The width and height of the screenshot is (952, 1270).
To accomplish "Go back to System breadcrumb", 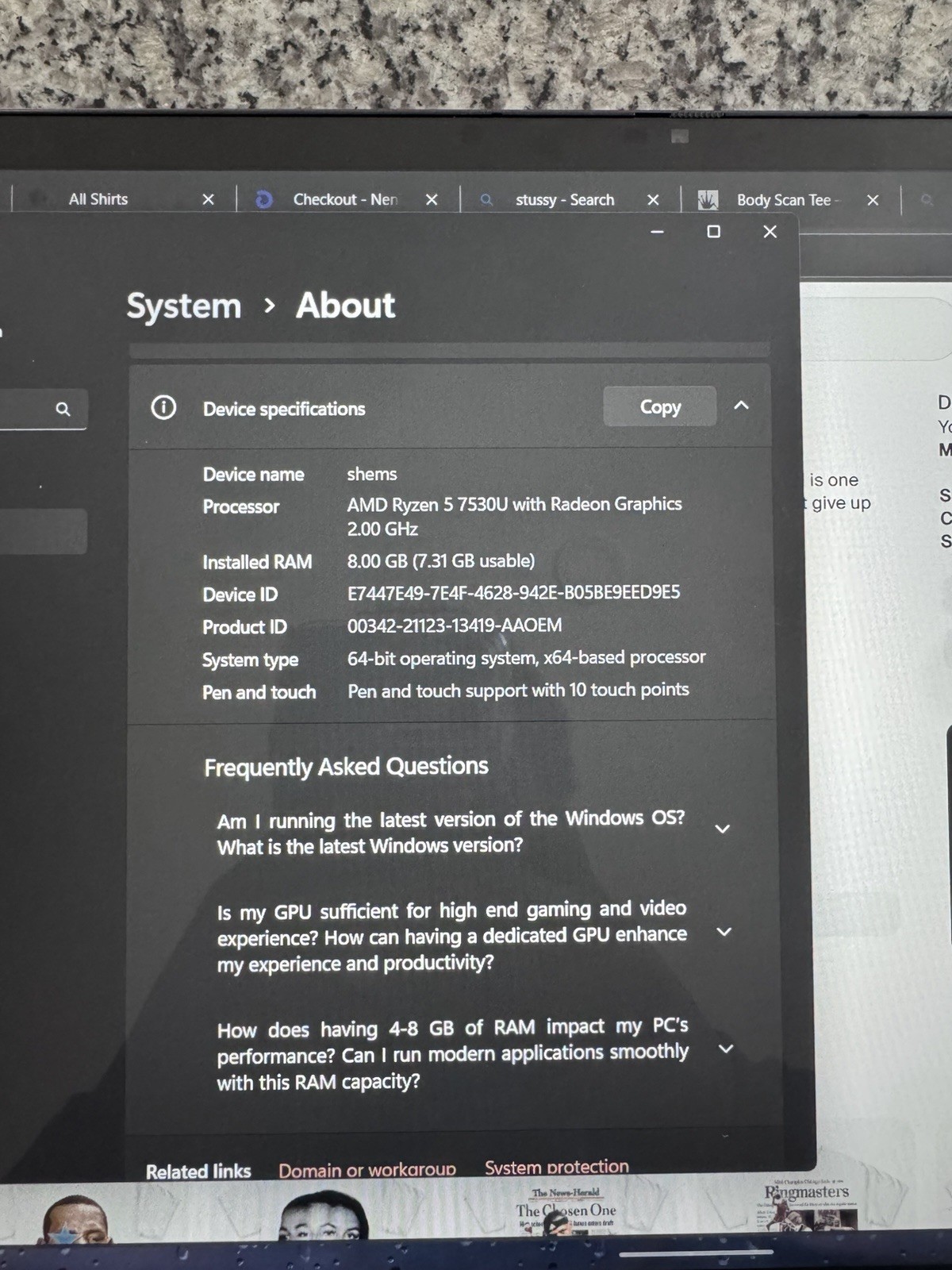I will click(x=184, y=306).
